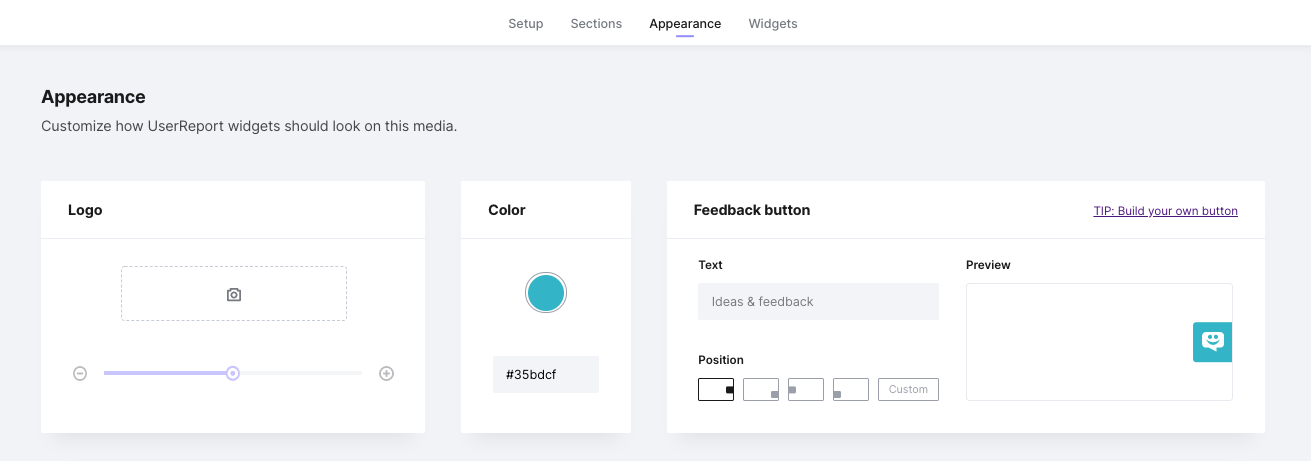This screenshot has height=461, width=1311.
Task: Select the Appearance tab
Action: point(685,23)
